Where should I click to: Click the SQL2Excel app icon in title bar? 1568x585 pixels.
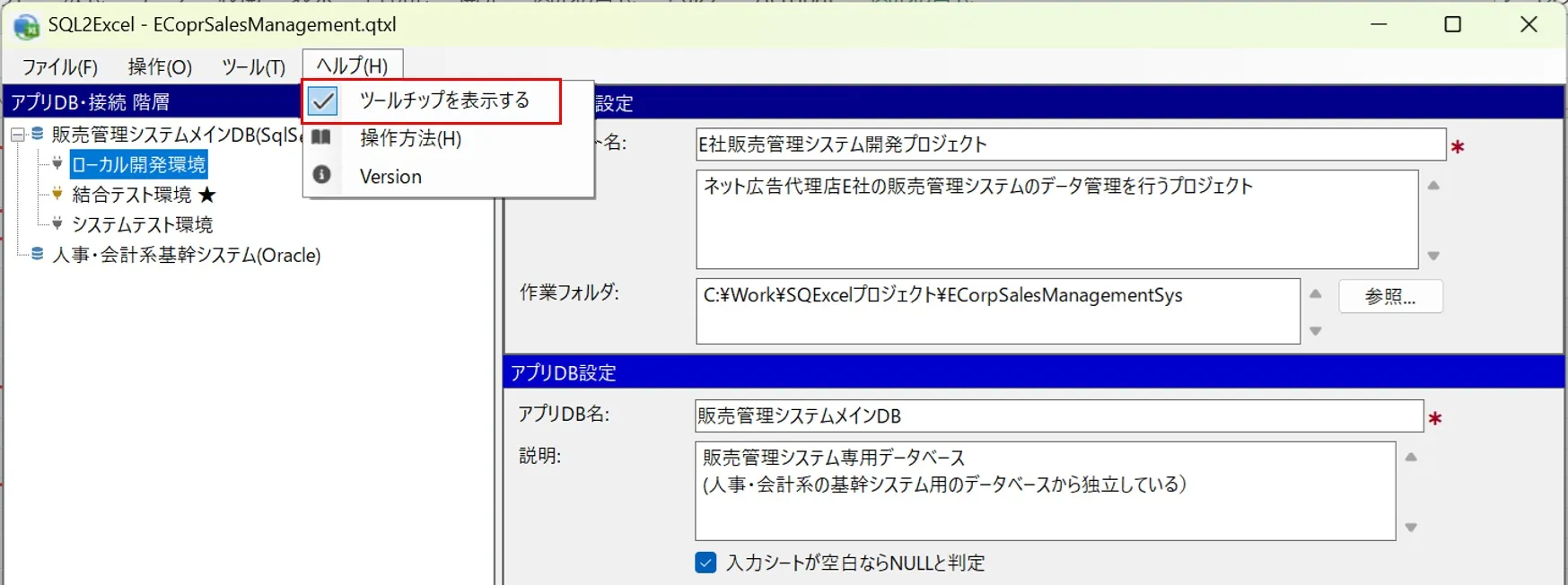[27, 26]
